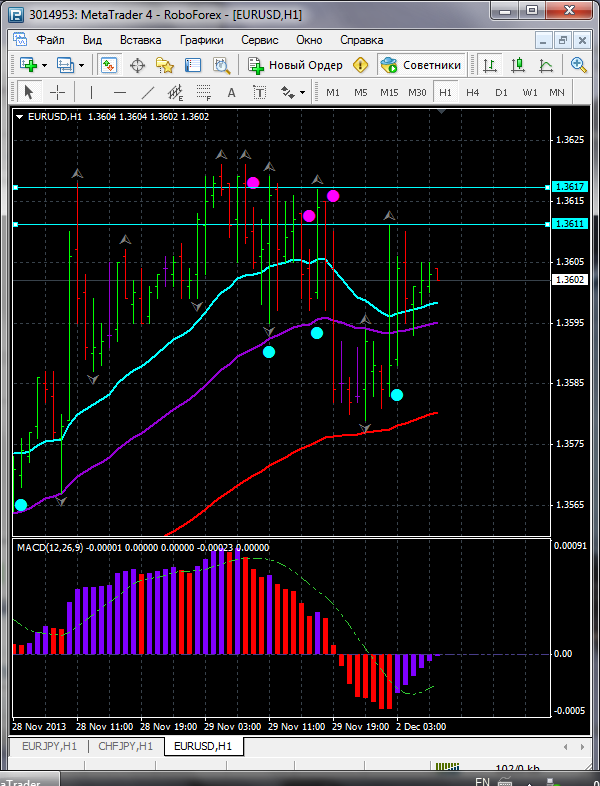This screenshot has height=786, width=600.
Task: Open the Navigator folder-star icon
Action: pyautogui.click(x=165, y=65)
